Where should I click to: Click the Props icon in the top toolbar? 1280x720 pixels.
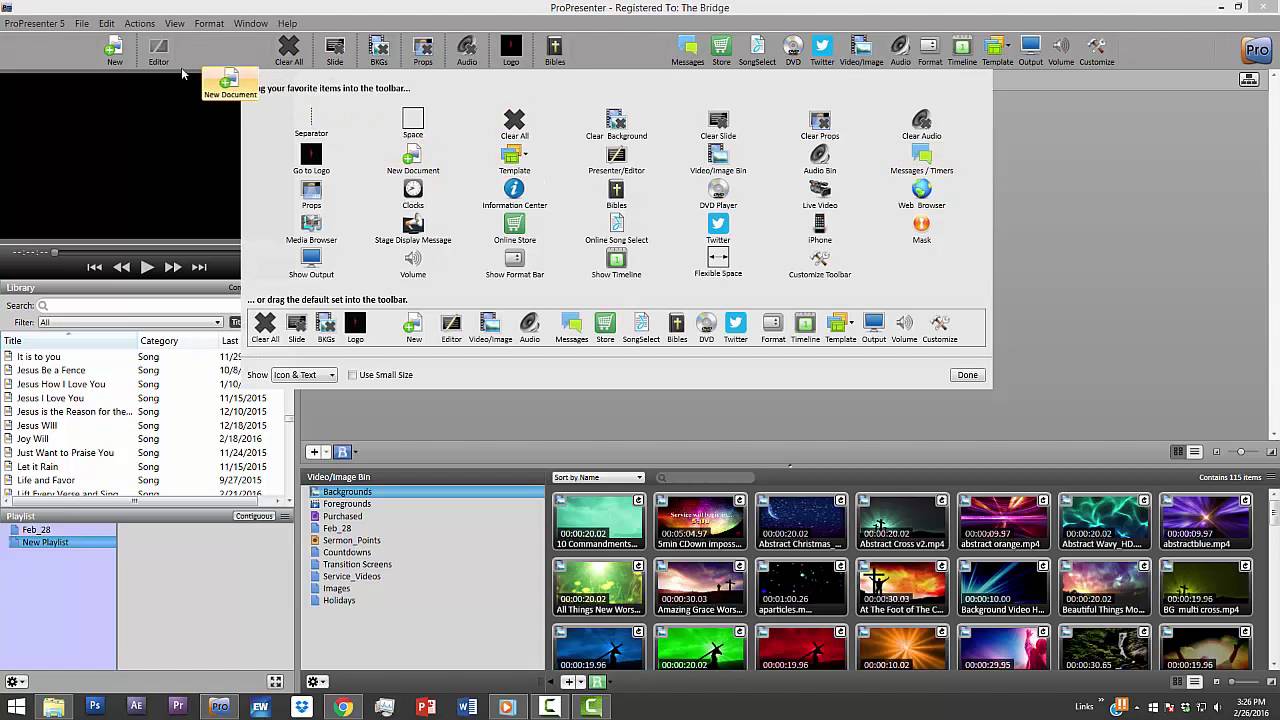click(423, 51)
